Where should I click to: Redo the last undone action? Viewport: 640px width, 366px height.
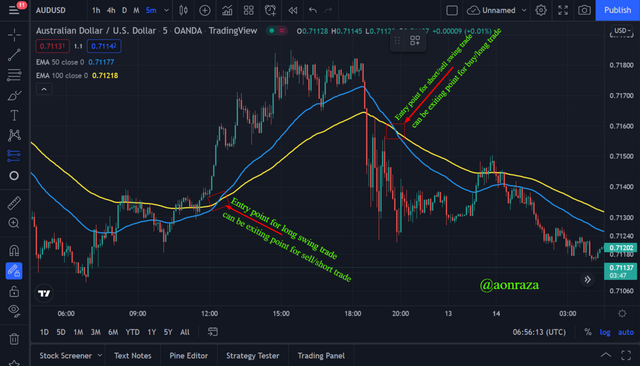[329, 10]
